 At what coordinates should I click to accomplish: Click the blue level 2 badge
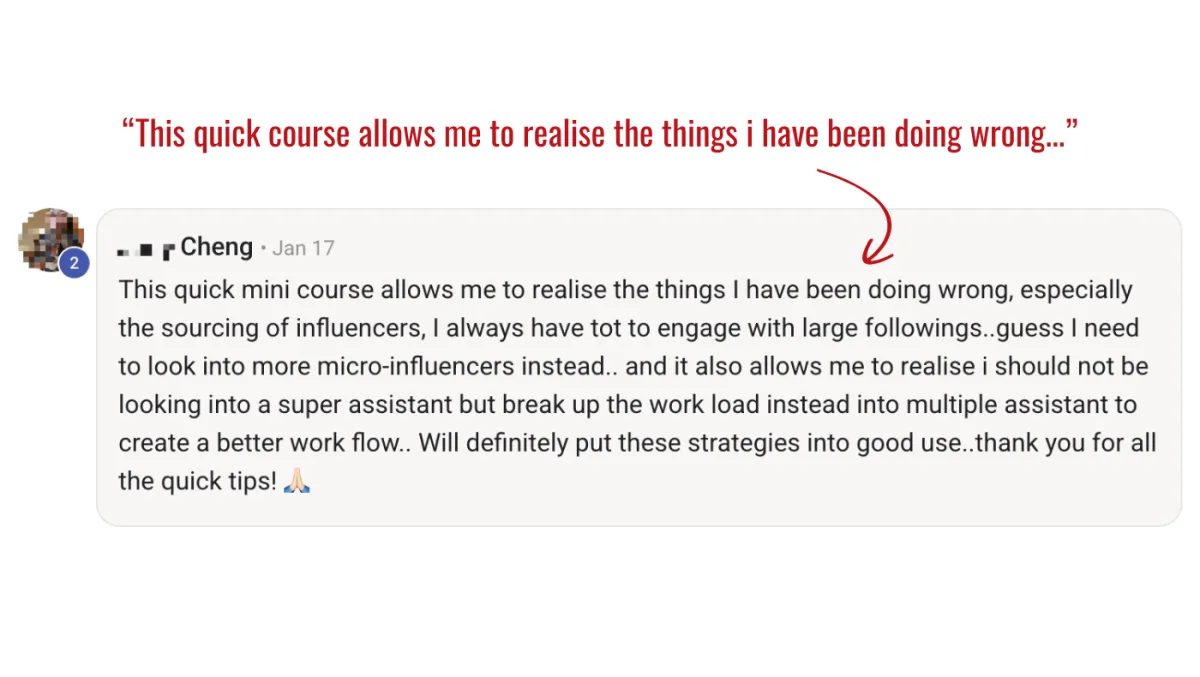click(74, 265)
